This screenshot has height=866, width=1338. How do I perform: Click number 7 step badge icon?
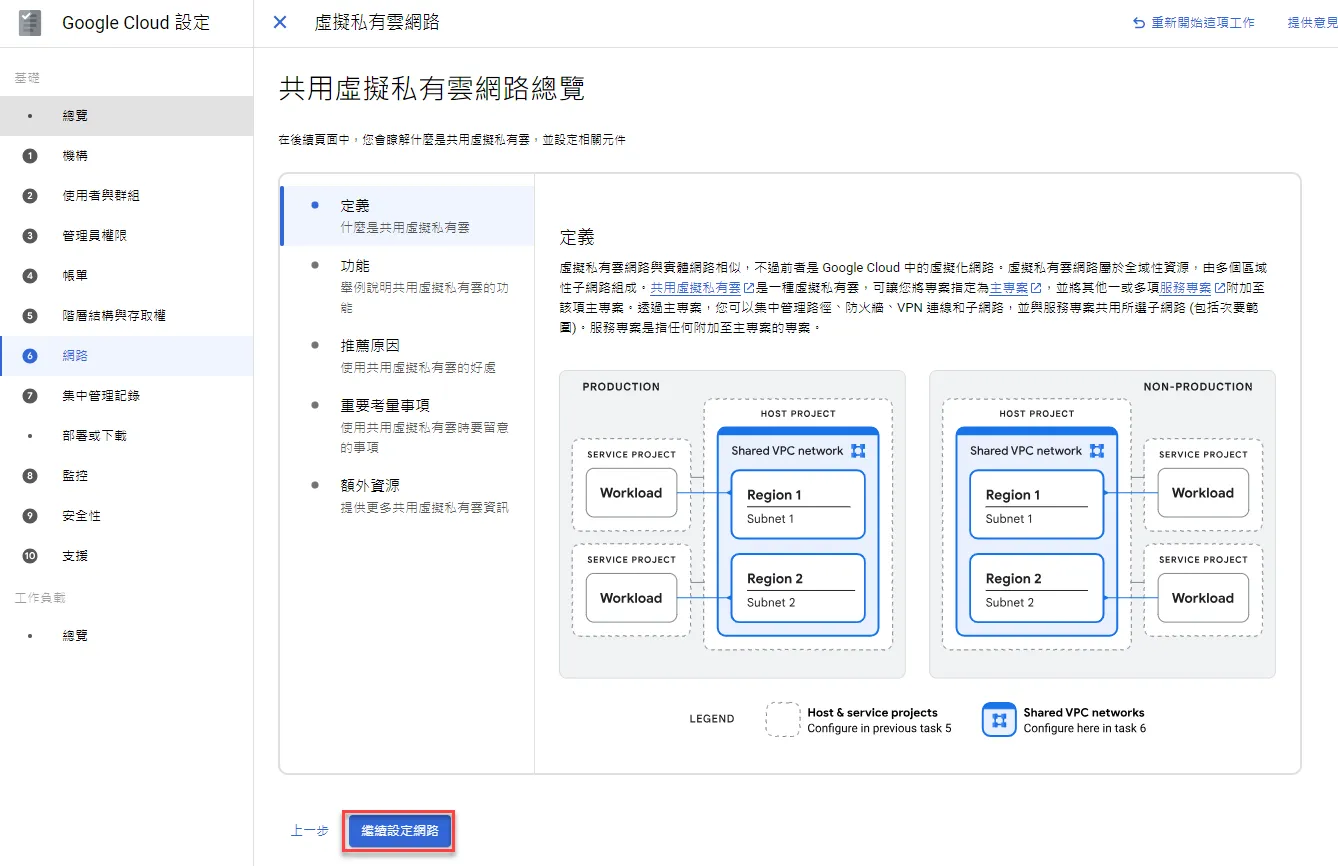click(x=30, y=396)
